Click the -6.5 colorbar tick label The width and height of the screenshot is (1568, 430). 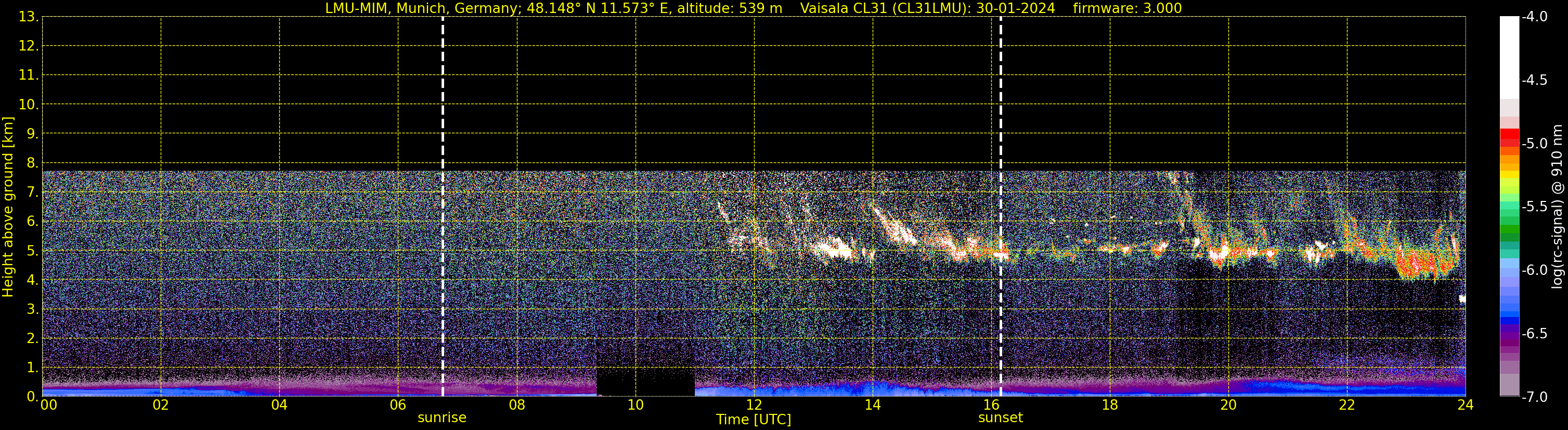pos(1534,334)
